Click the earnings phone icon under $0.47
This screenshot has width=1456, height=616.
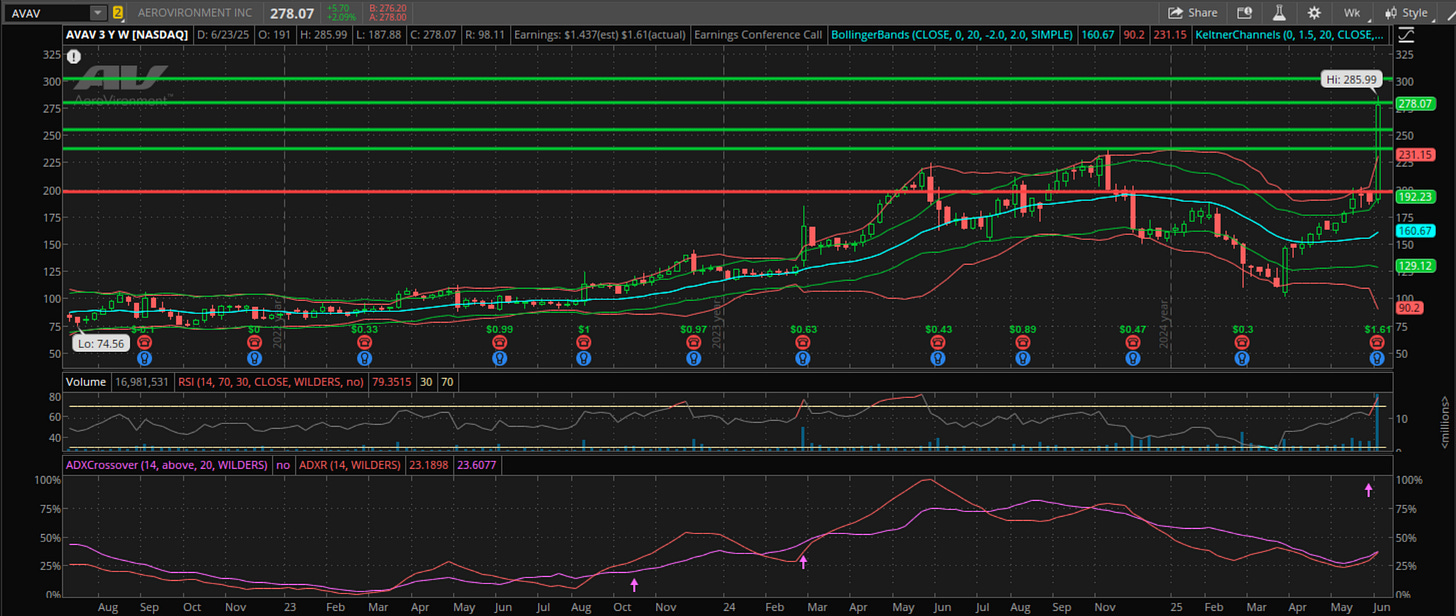(x=1132, y=342)
